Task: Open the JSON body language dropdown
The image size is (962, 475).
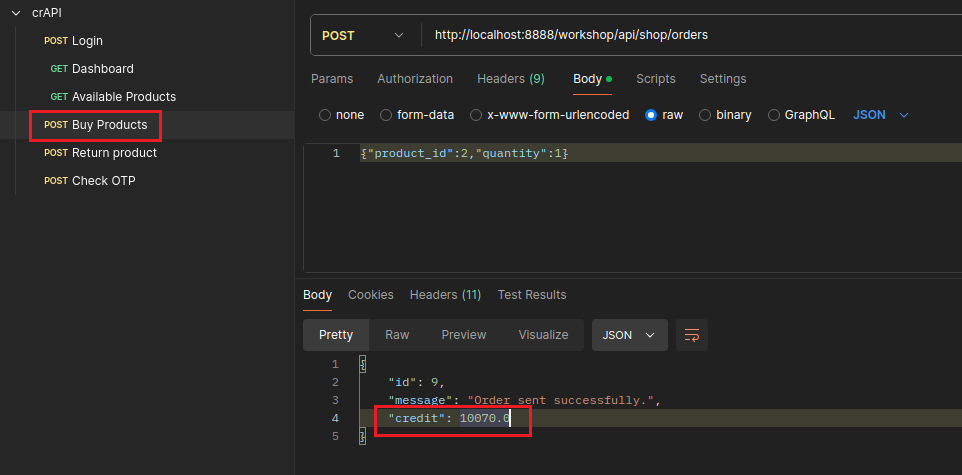Action: [881, 115]
